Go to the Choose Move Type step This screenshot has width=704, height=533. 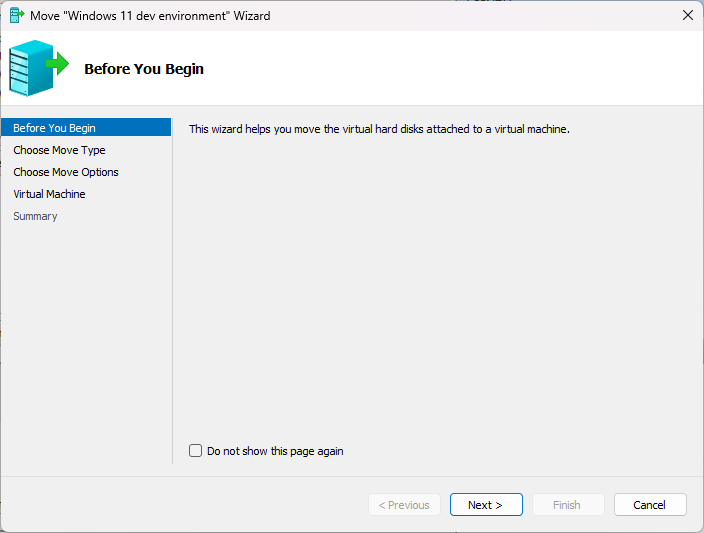tap(59, 150)
